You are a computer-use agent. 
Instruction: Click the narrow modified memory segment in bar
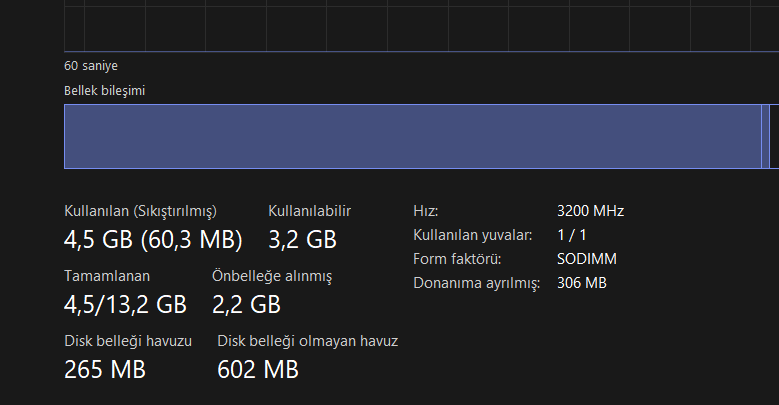[766, 136]
